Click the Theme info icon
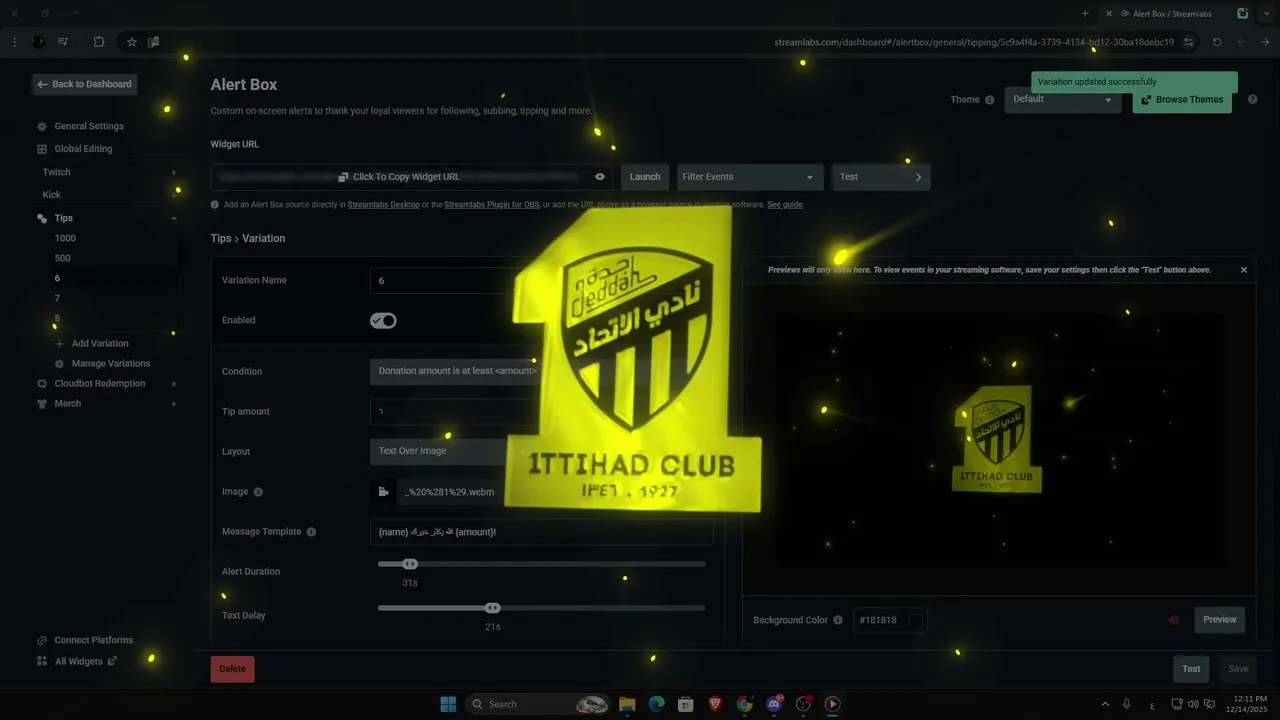Viewport: 1280px width, 720px height. tap(990, 100)
